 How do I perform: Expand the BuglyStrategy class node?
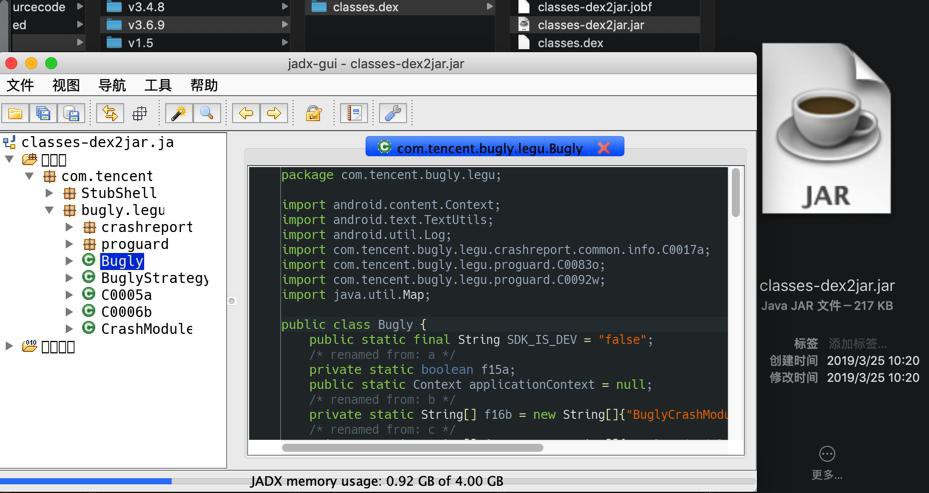pos(69,277)
